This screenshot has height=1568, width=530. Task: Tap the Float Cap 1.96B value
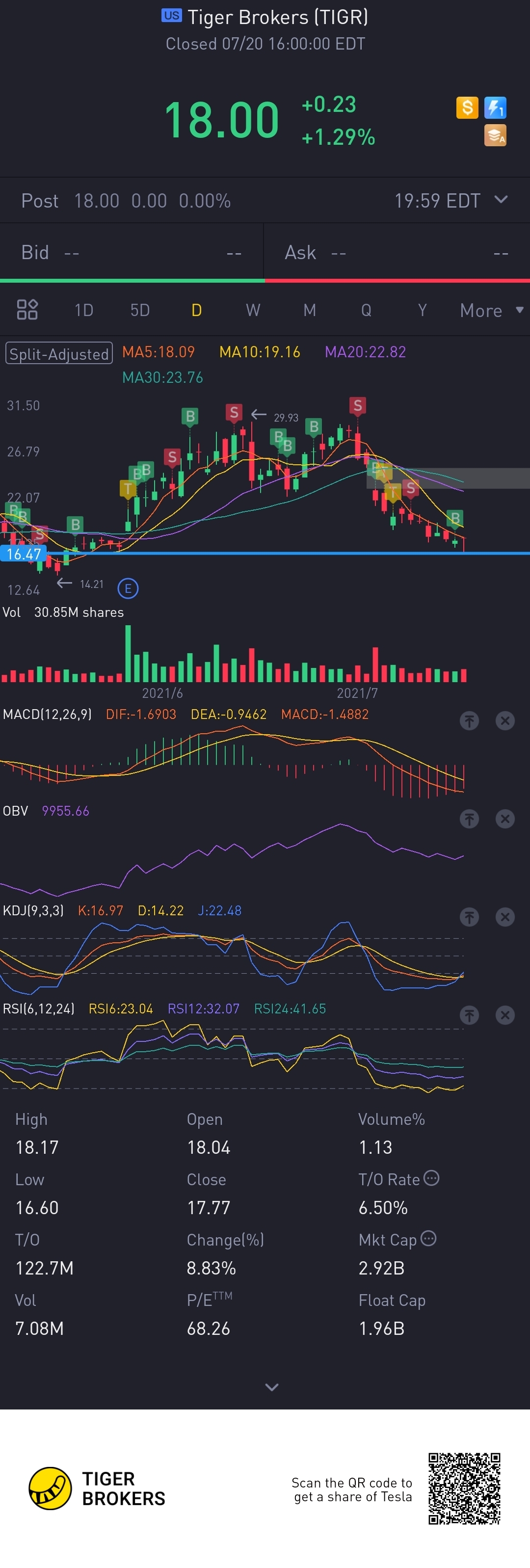(x=381, y=1328)
